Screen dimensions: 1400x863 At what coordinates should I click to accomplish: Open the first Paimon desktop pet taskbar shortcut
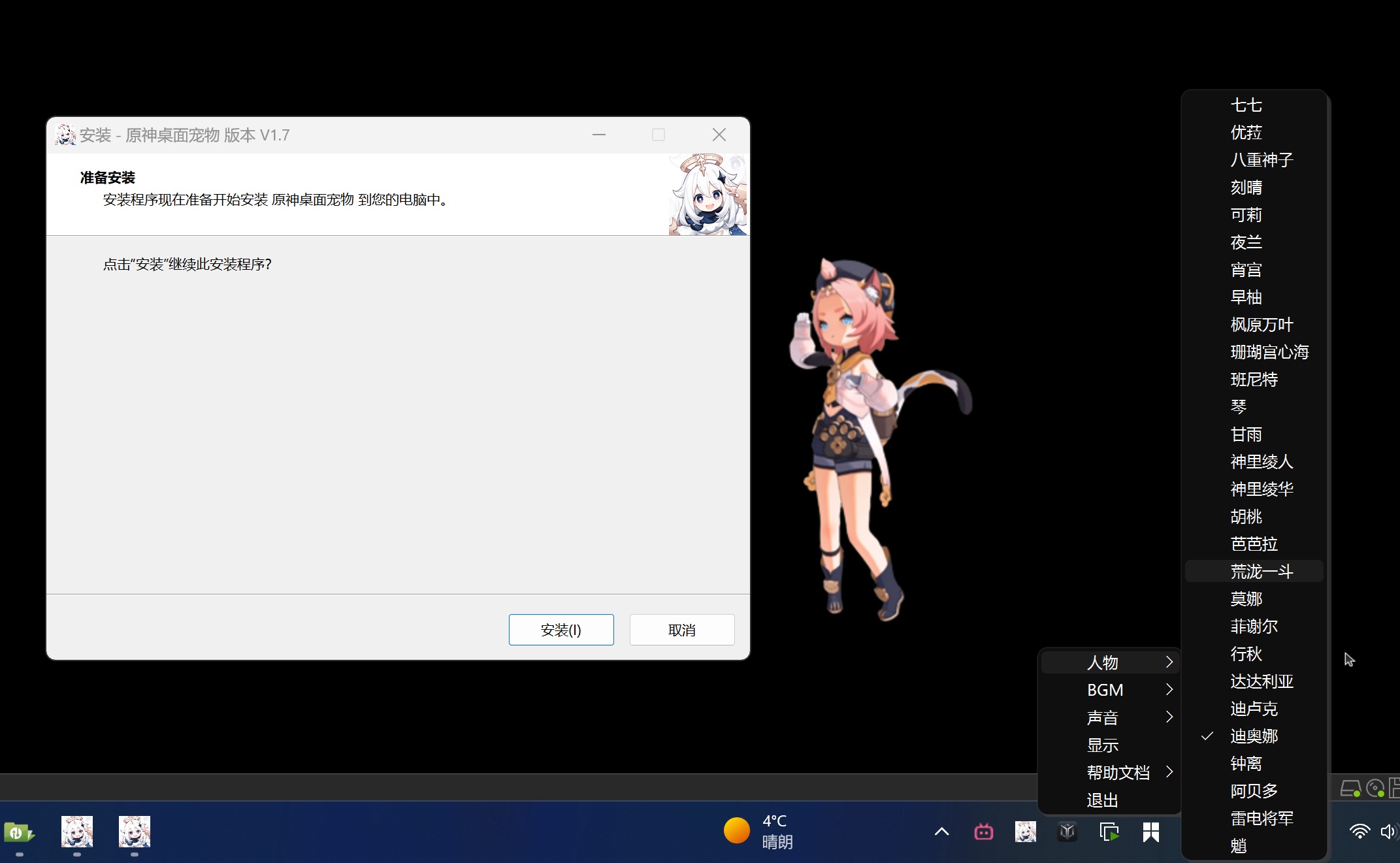pyautogui.click(x=76, y=832)
